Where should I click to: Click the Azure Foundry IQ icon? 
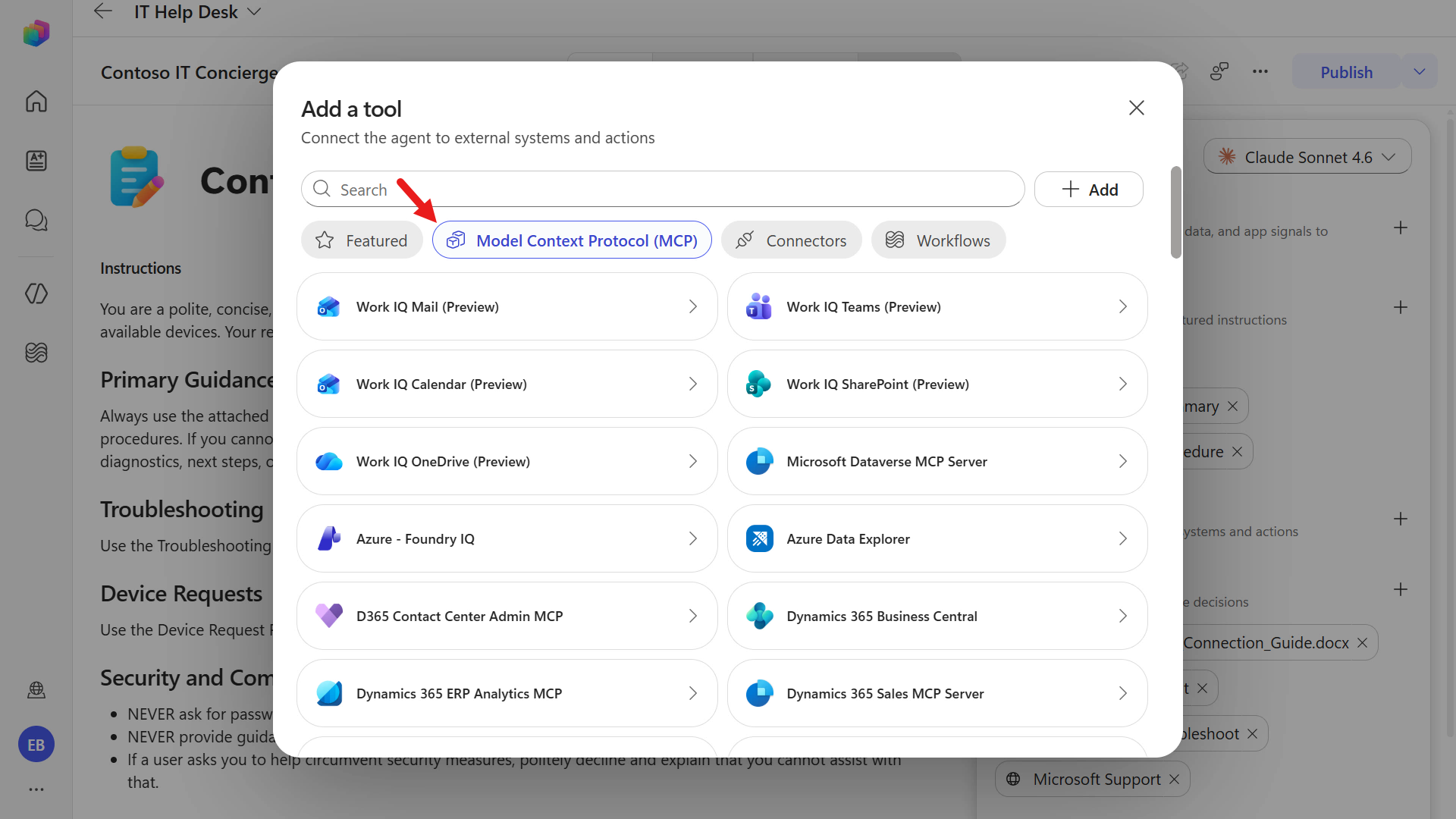[329, 539]
